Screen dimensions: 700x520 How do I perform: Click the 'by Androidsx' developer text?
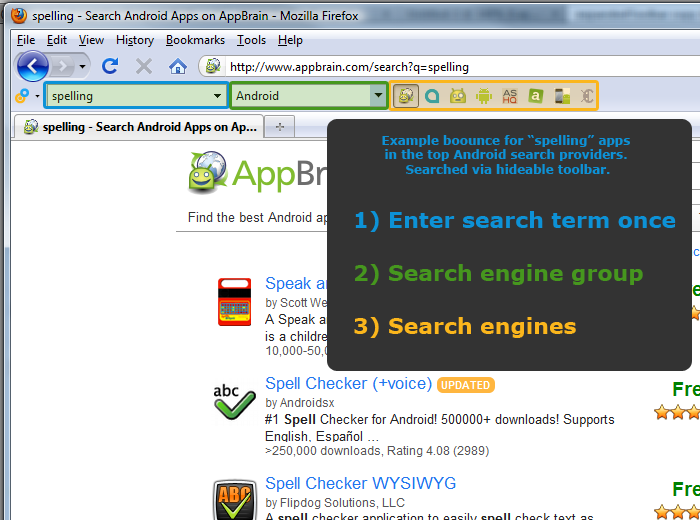tap(300, 403)
